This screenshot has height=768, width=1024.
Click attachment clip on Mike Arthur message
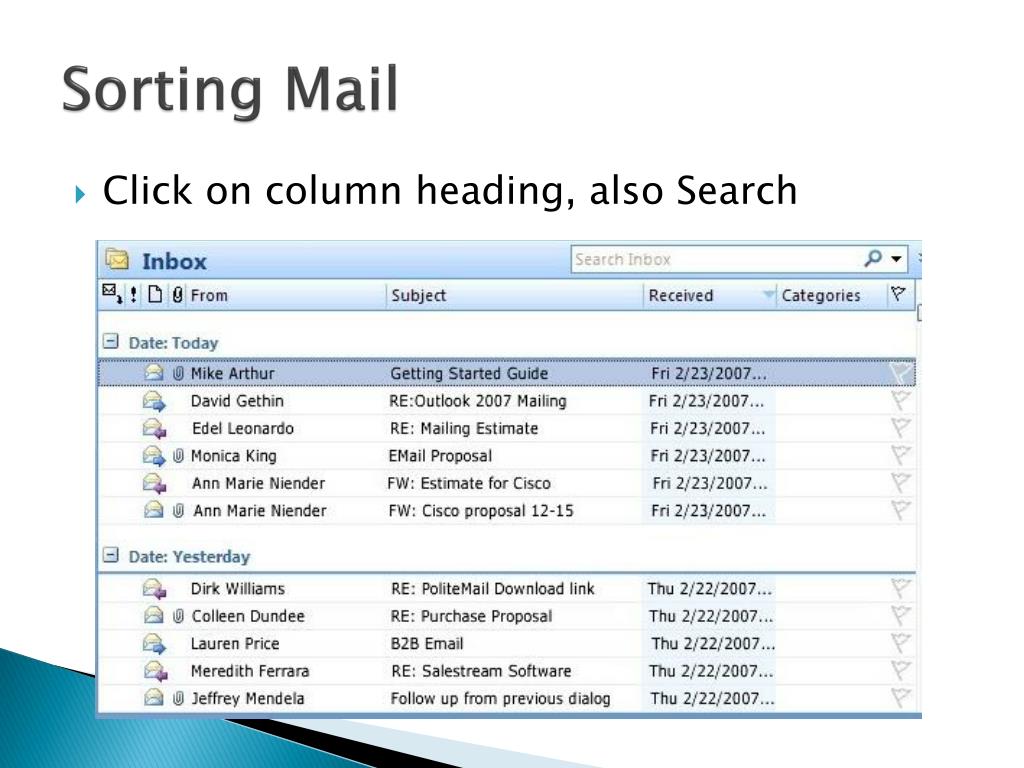point(178,374)
